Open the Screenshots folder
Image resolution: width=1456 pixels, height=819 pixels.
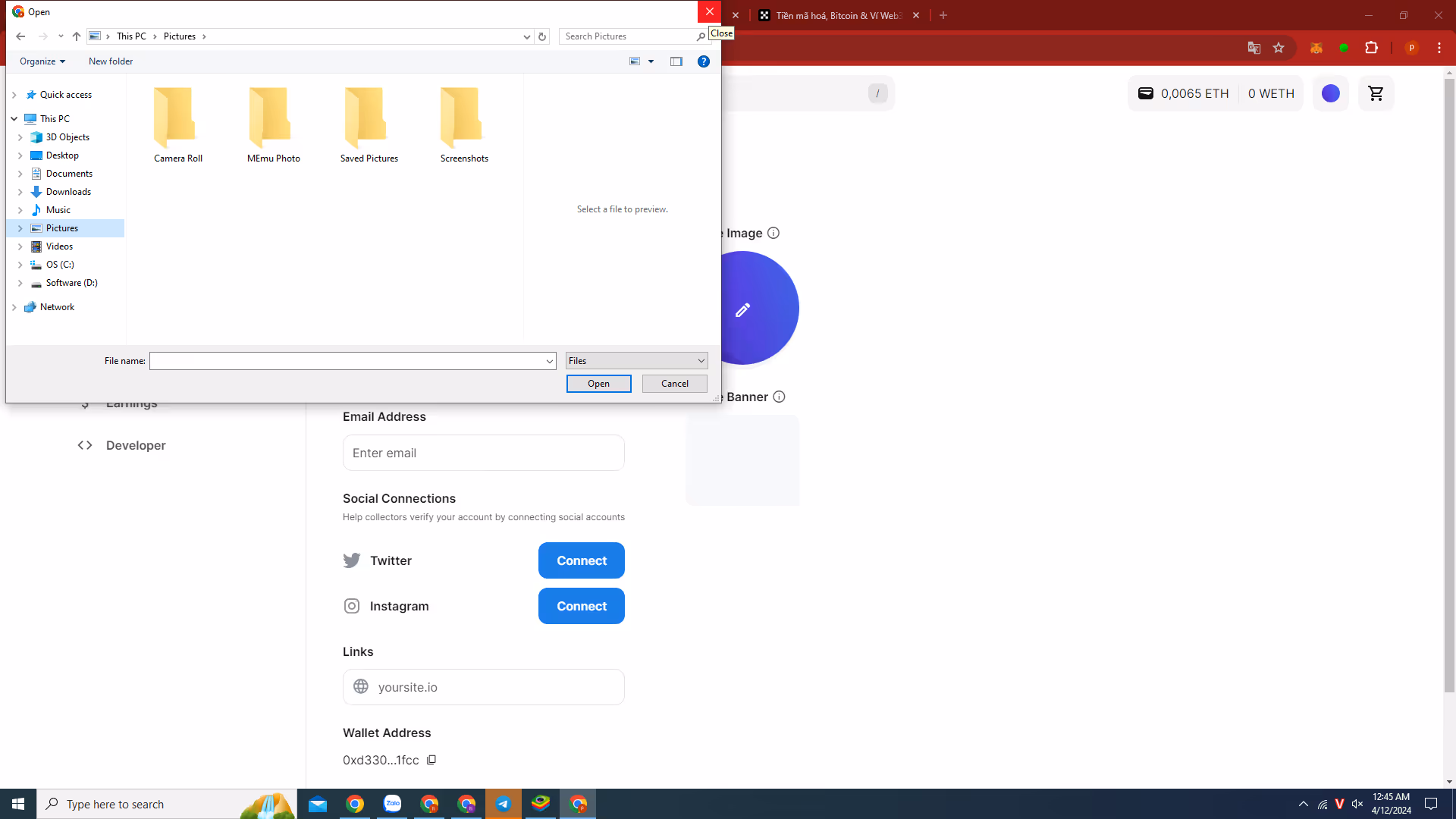464,125
